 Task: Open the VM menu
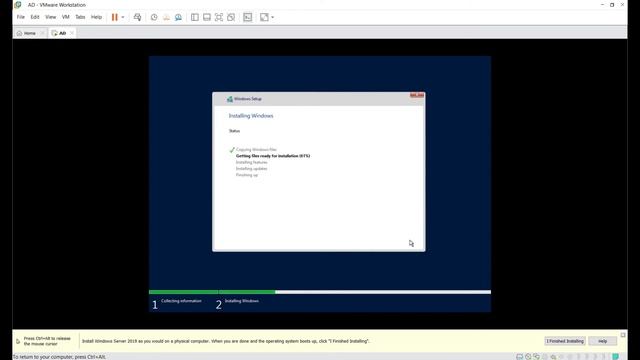coord(66,17)
